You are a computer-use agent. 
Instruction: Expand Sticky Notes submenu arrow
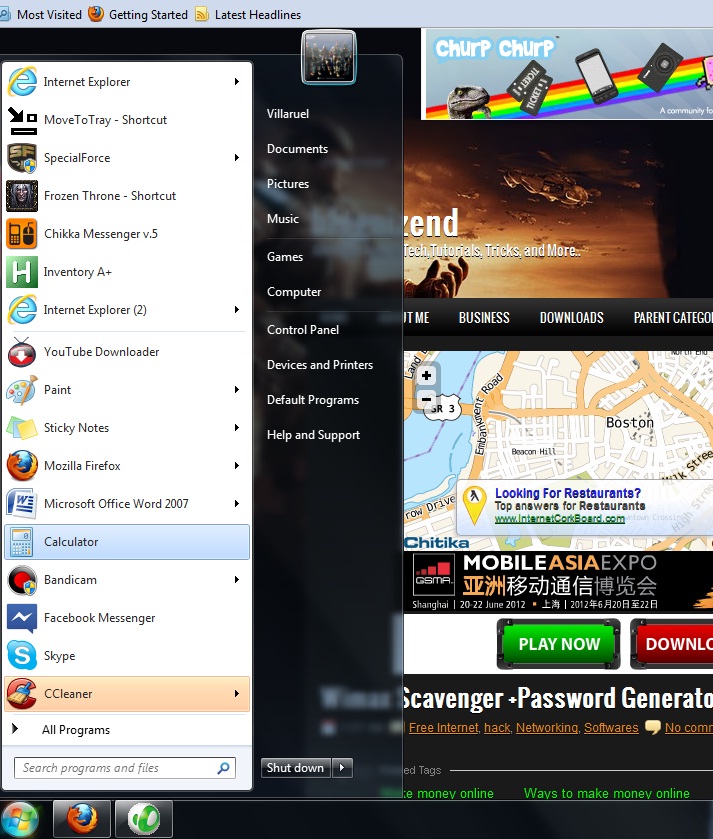[237, 428]
